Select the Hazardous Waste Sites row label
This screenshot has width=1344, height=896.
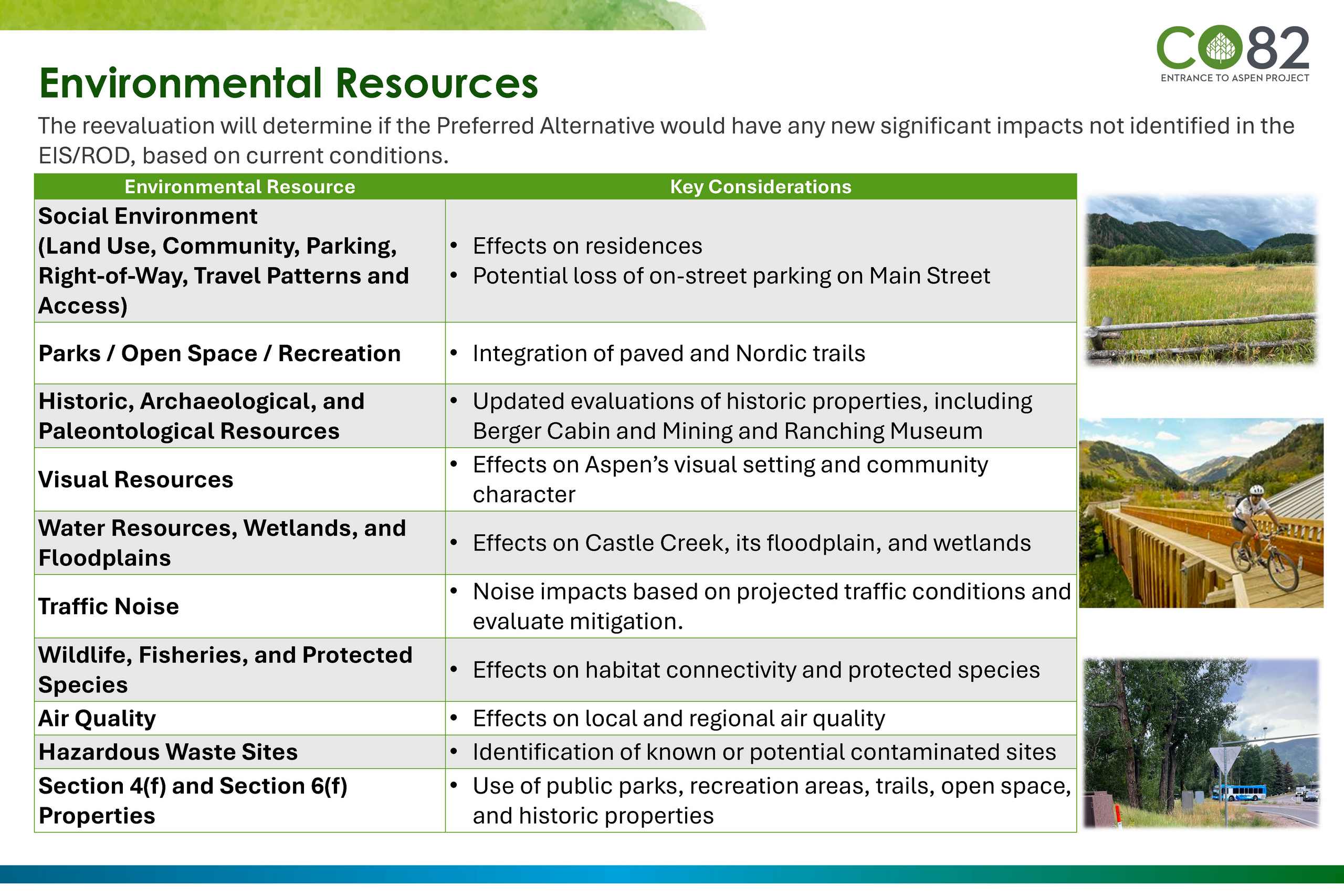pyautogui.click(x=168, y=752)
